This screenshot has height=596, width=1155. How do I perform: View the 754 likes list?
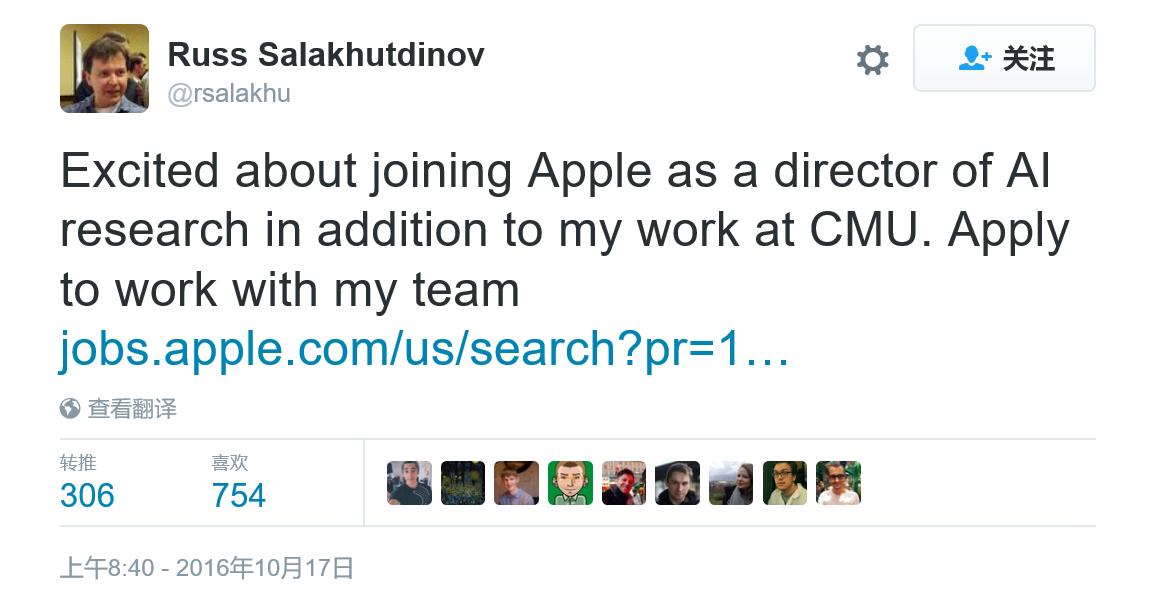238,495
